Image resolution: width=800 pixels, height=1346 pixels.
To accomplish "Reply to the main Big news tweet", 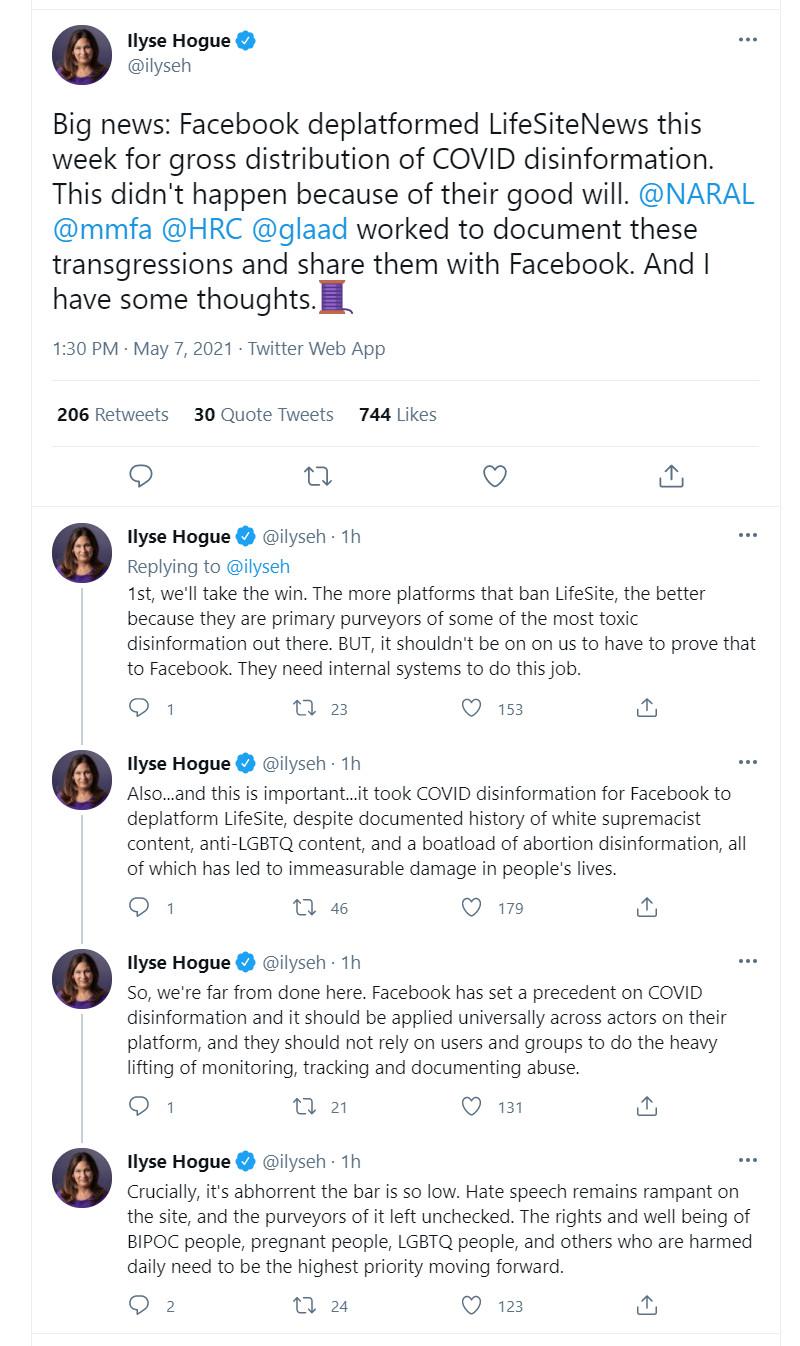I will (x=141, y=476).
